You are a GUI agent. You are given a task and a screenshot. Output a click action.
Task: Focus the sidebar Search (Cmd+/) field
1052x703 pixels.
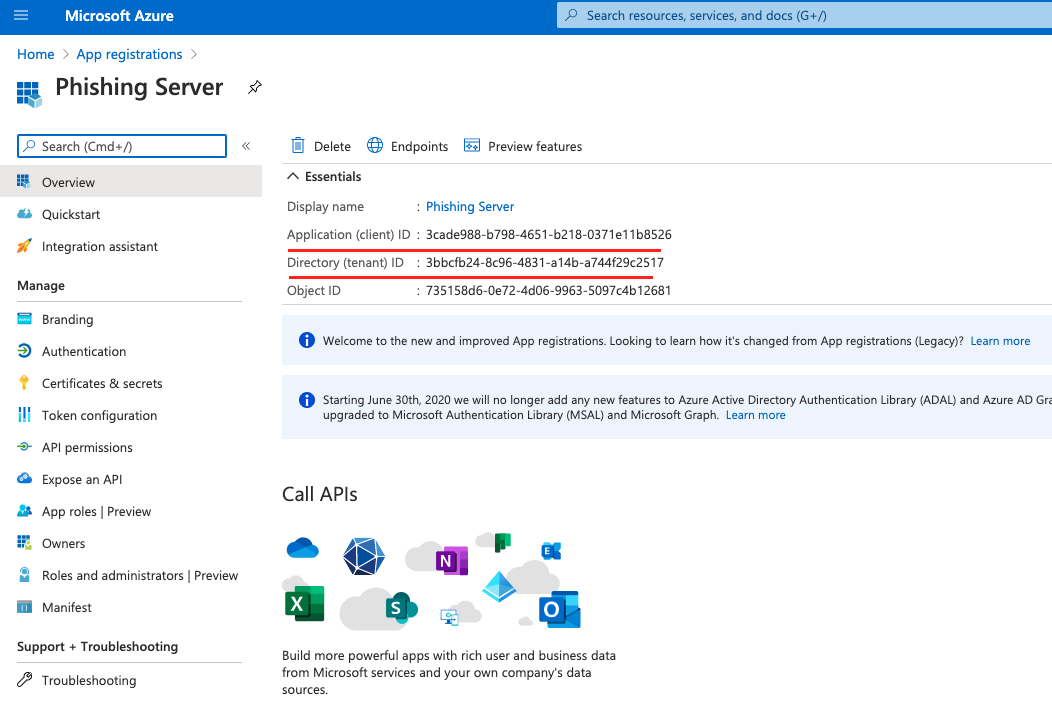(121, 146)
